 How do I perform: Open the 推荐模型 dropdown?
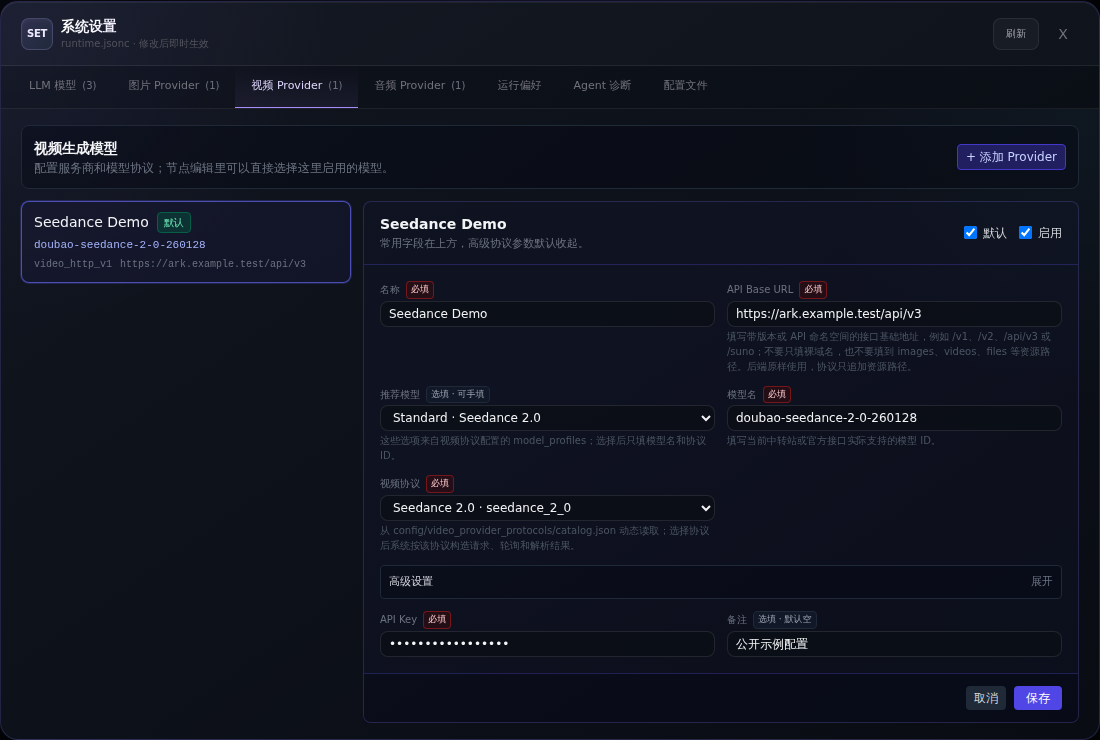[x=547, y=418]
